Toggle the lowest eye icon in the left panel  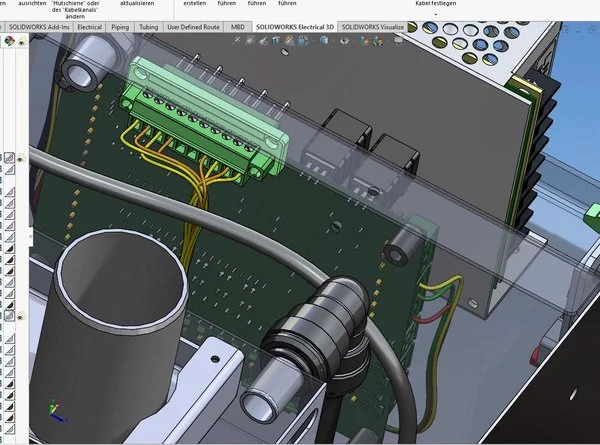(21, 316)
